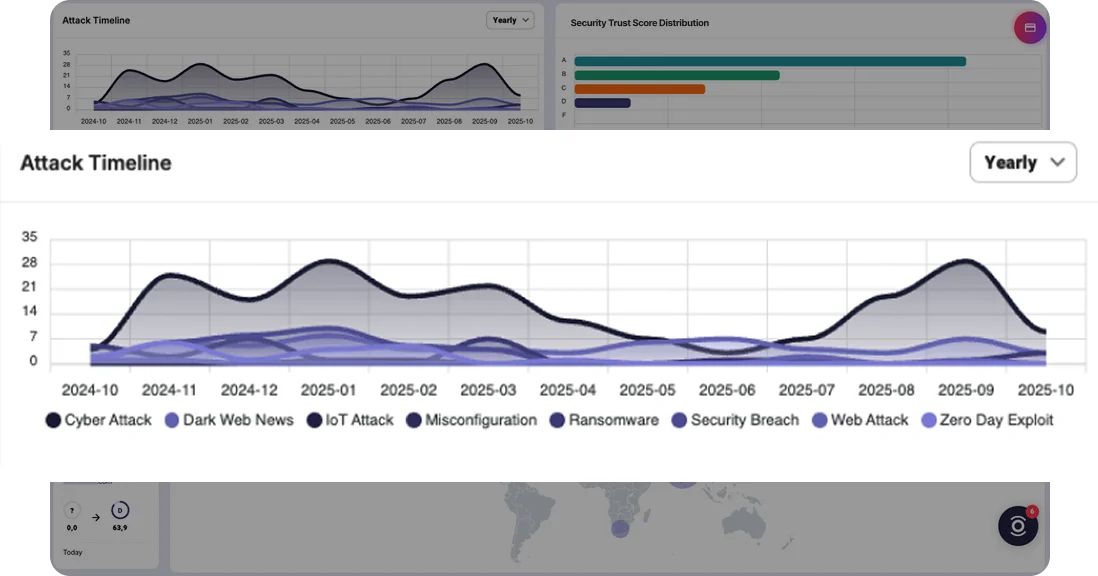
Task: Click the enlarged Attack Timeline heading
Action: click(96, 162)
